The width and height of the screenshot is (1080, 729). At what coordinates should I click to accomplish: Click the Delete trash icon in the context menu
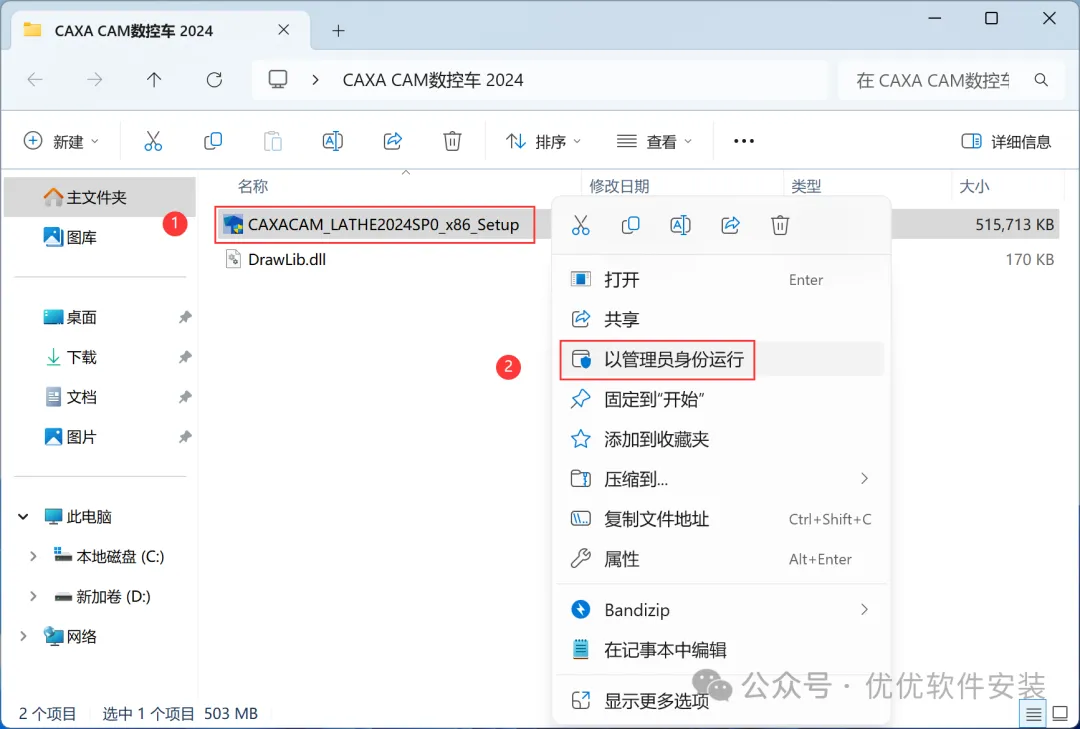point(780,225)
